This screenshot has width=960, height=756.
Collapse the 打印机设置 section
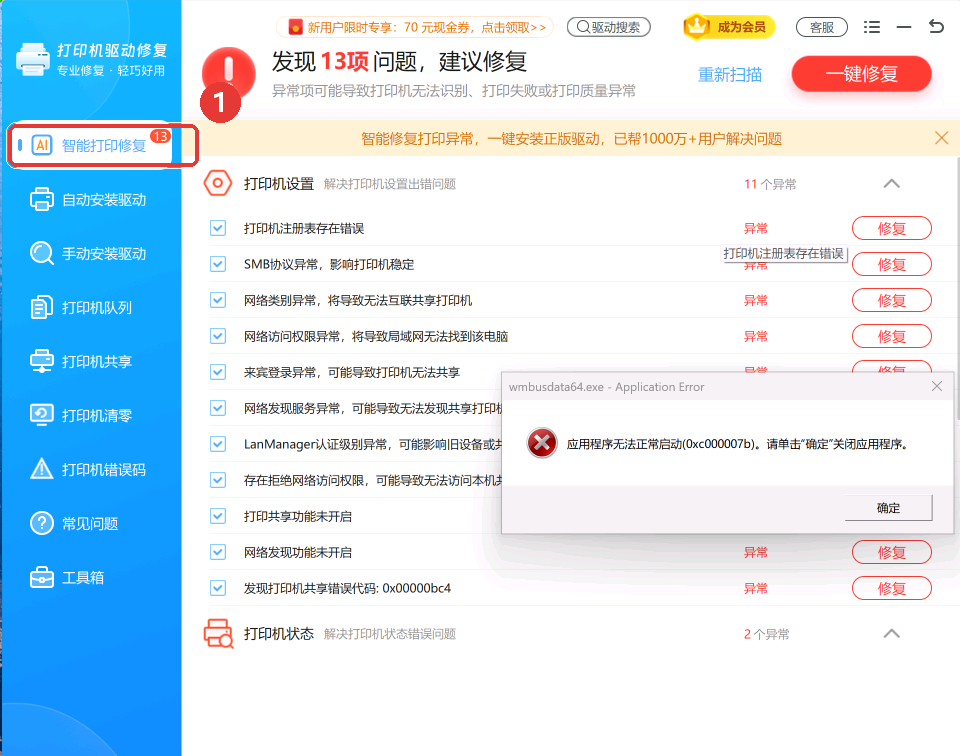coord(891,184)
